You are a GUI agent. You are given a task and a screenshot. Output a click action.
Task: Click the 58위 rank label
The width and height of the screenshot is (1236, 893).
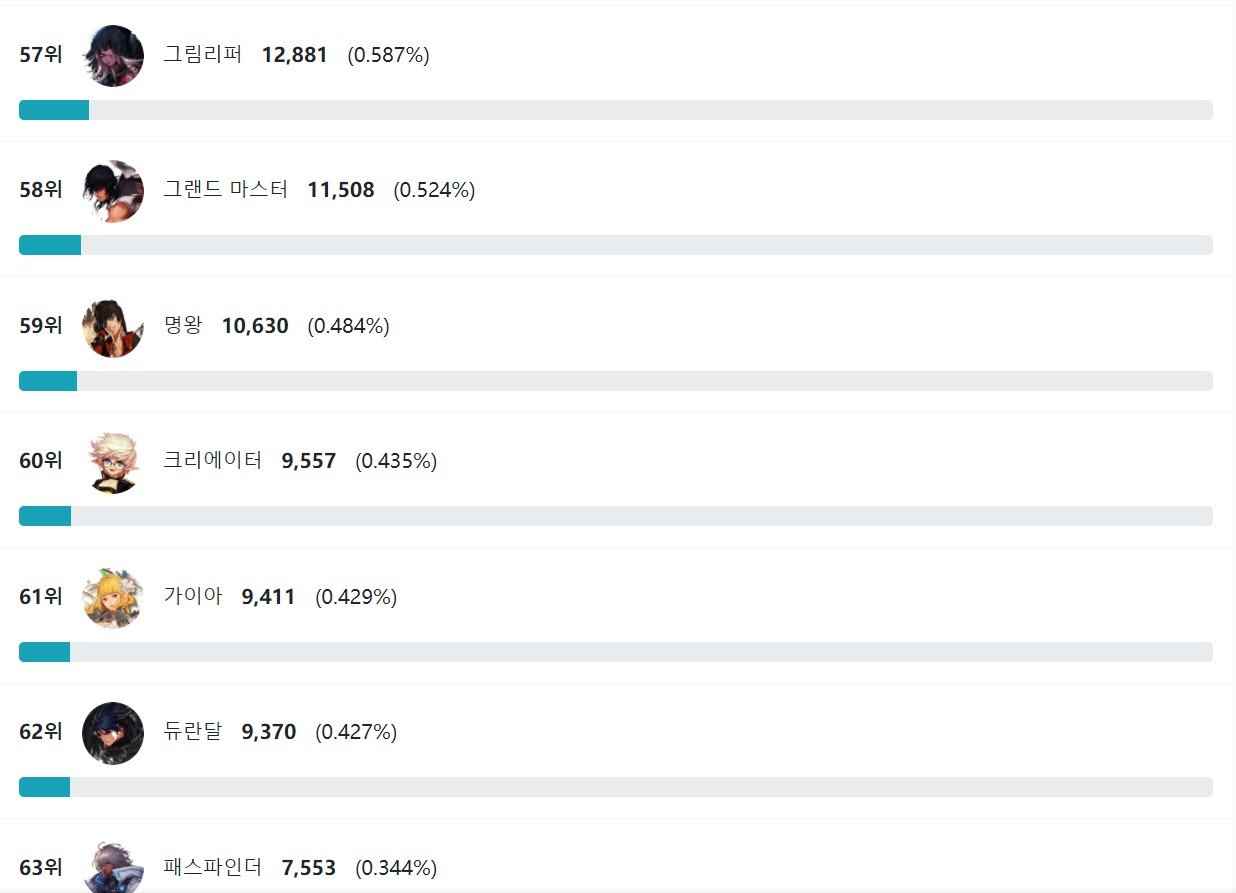pos(40,190)
